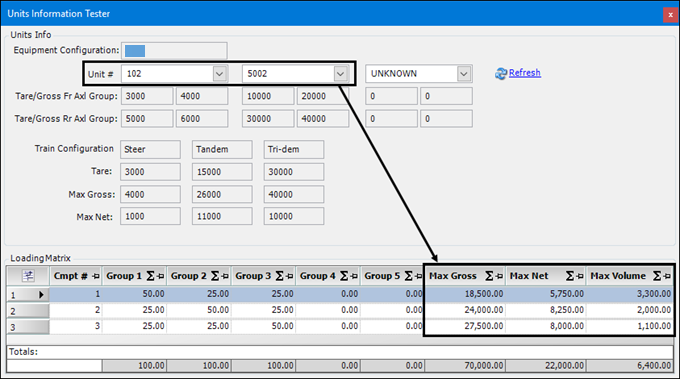Expand the Unit # 102 dropdown
Viewport: 680px width, 379px height.
coord(219,74)
